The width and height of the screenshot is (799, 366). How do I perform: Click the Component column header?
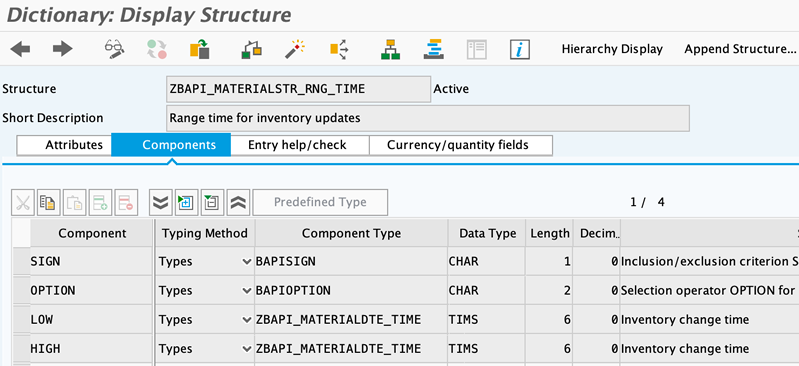[92, 233]
